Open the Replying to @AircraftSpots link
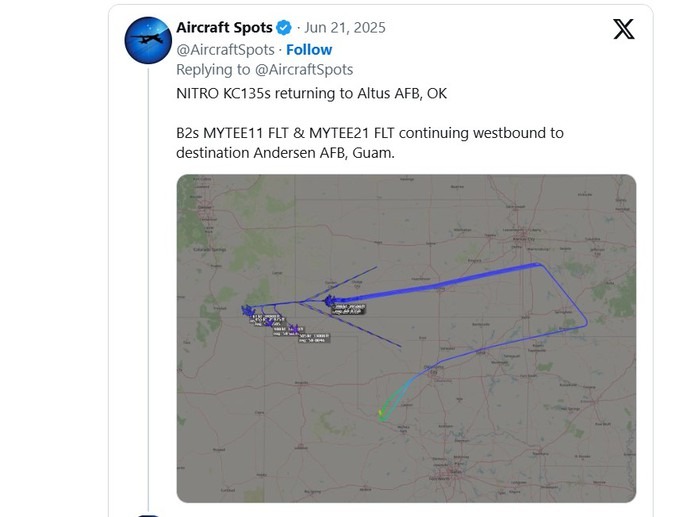Screen dimensions: 698x517 (264, 69)
